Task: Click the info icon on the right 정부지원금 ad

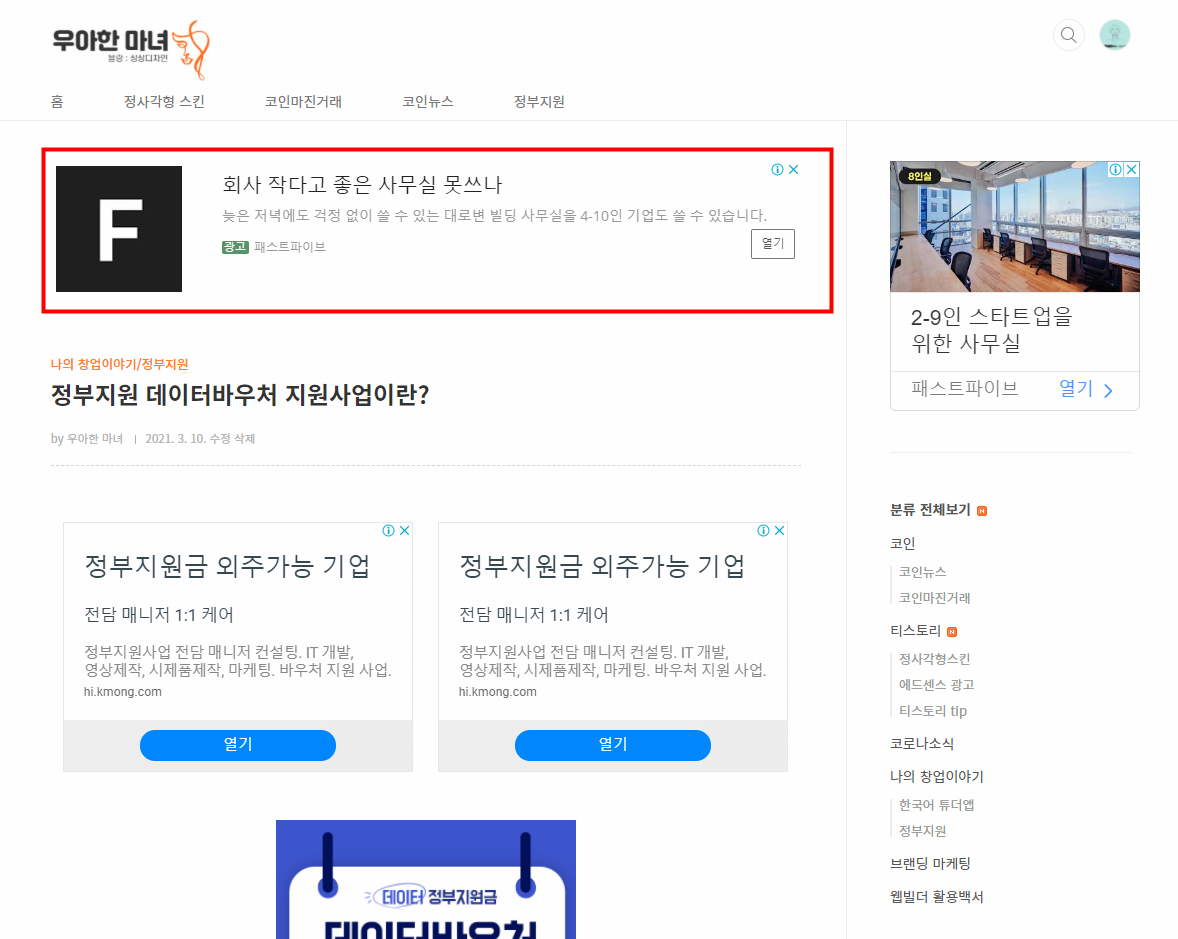Action: point(763,530)
